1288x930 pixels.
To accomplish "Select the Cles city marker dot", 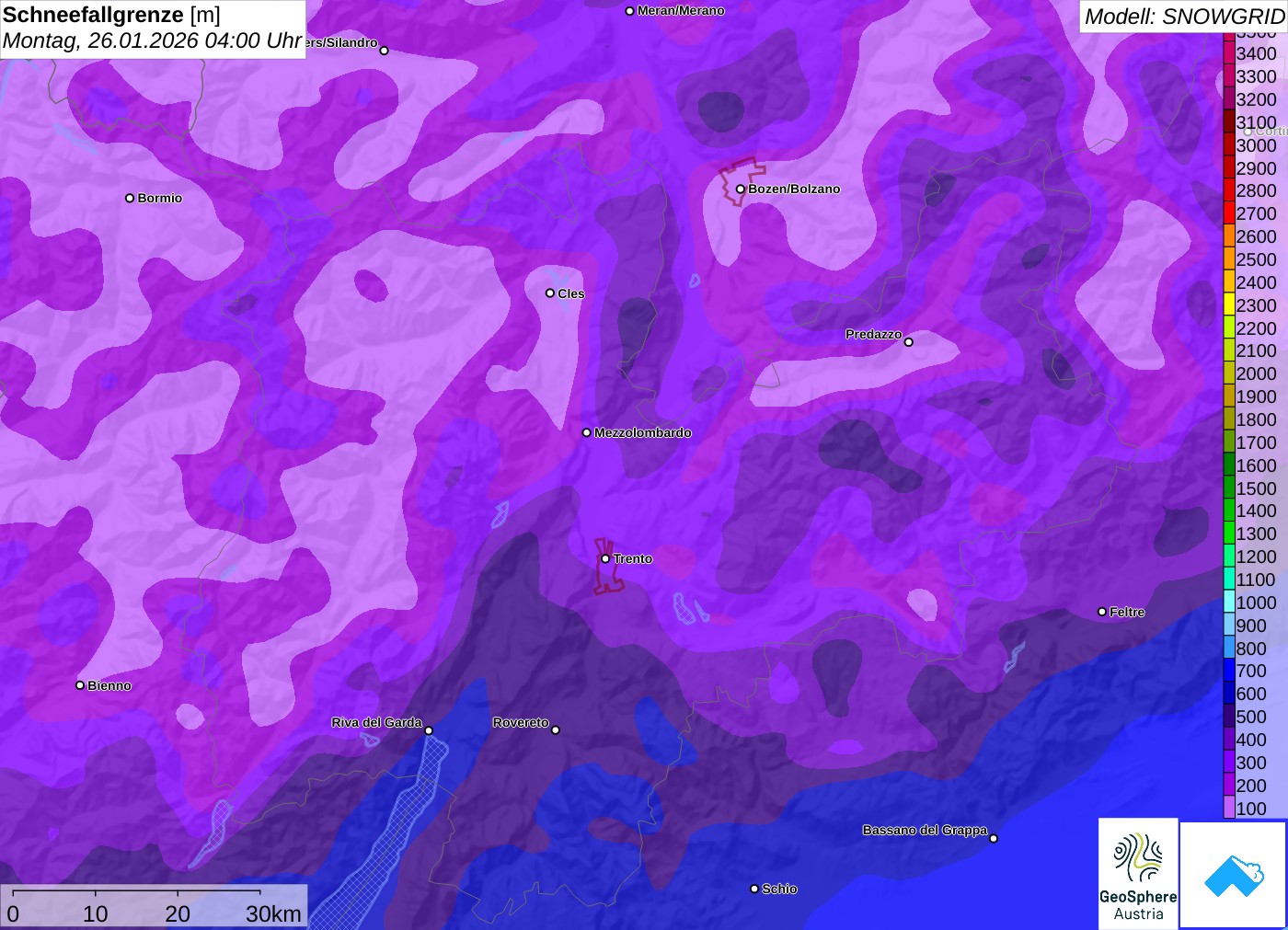I will [550, 293].
